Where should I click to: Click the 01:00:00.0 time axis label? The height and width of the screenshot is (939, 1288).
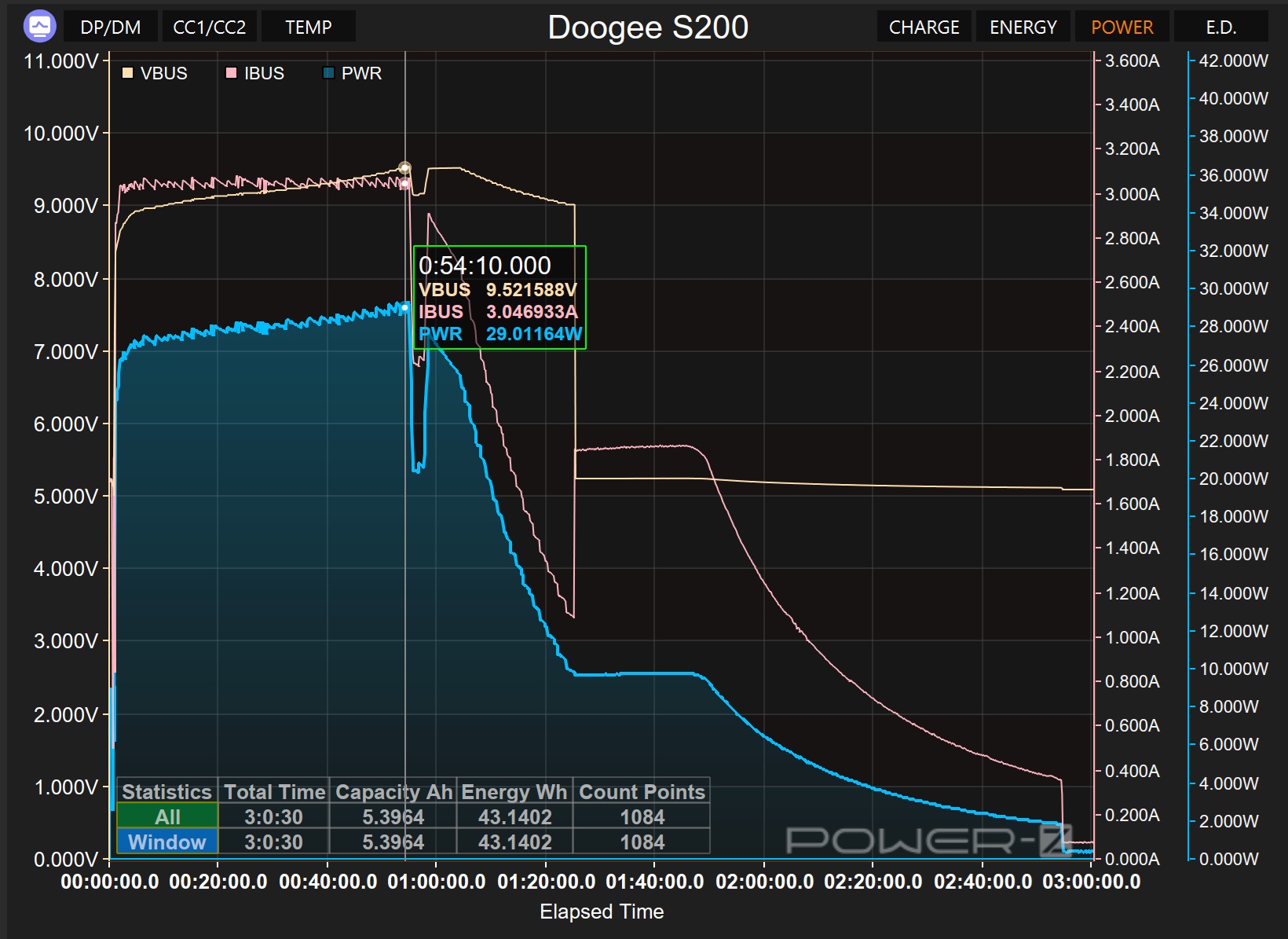437,882
